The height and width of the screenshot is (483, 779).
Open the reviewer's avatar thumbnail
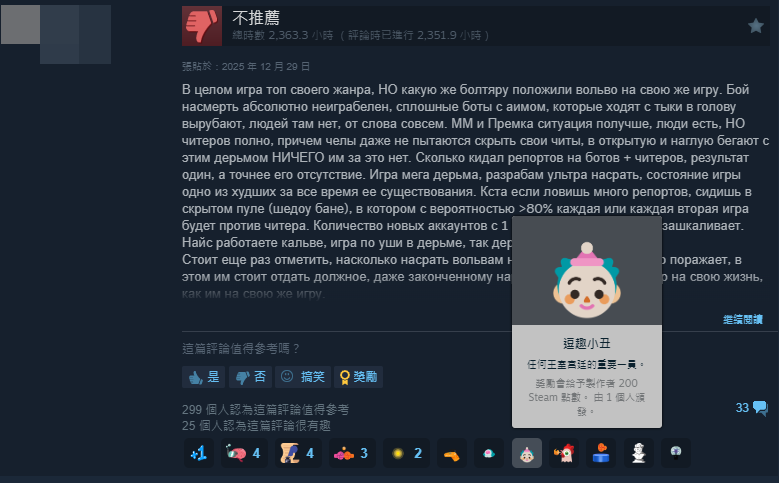click(56, 34)
